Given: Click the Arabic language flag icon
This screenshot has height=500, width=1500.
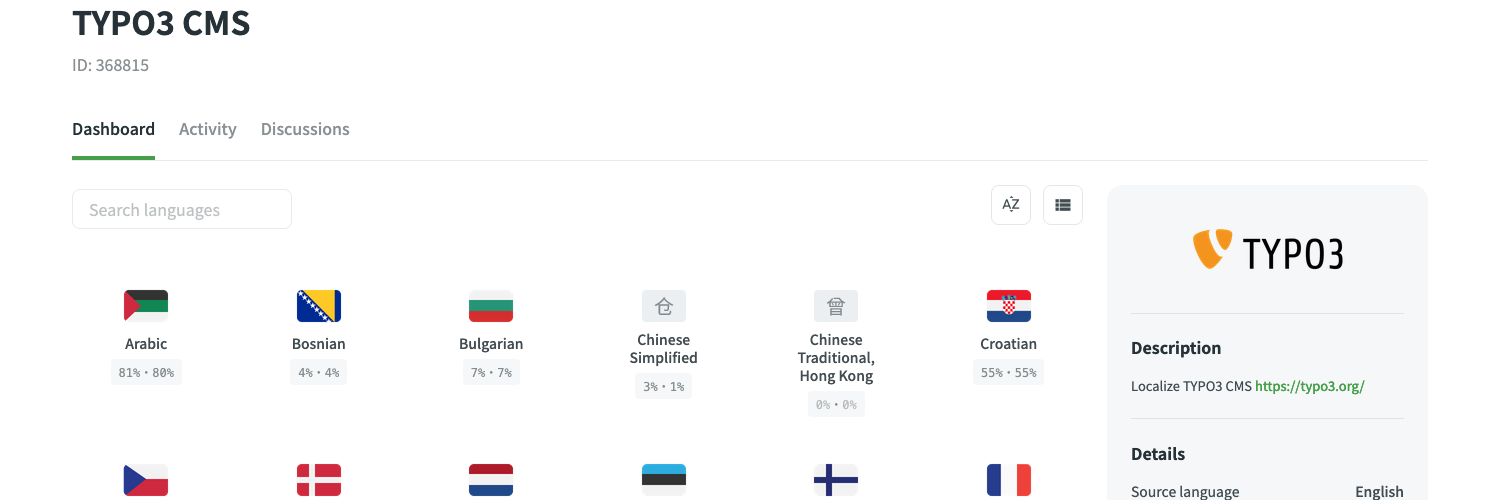Looking at the screenshot, I should point(146,305).
